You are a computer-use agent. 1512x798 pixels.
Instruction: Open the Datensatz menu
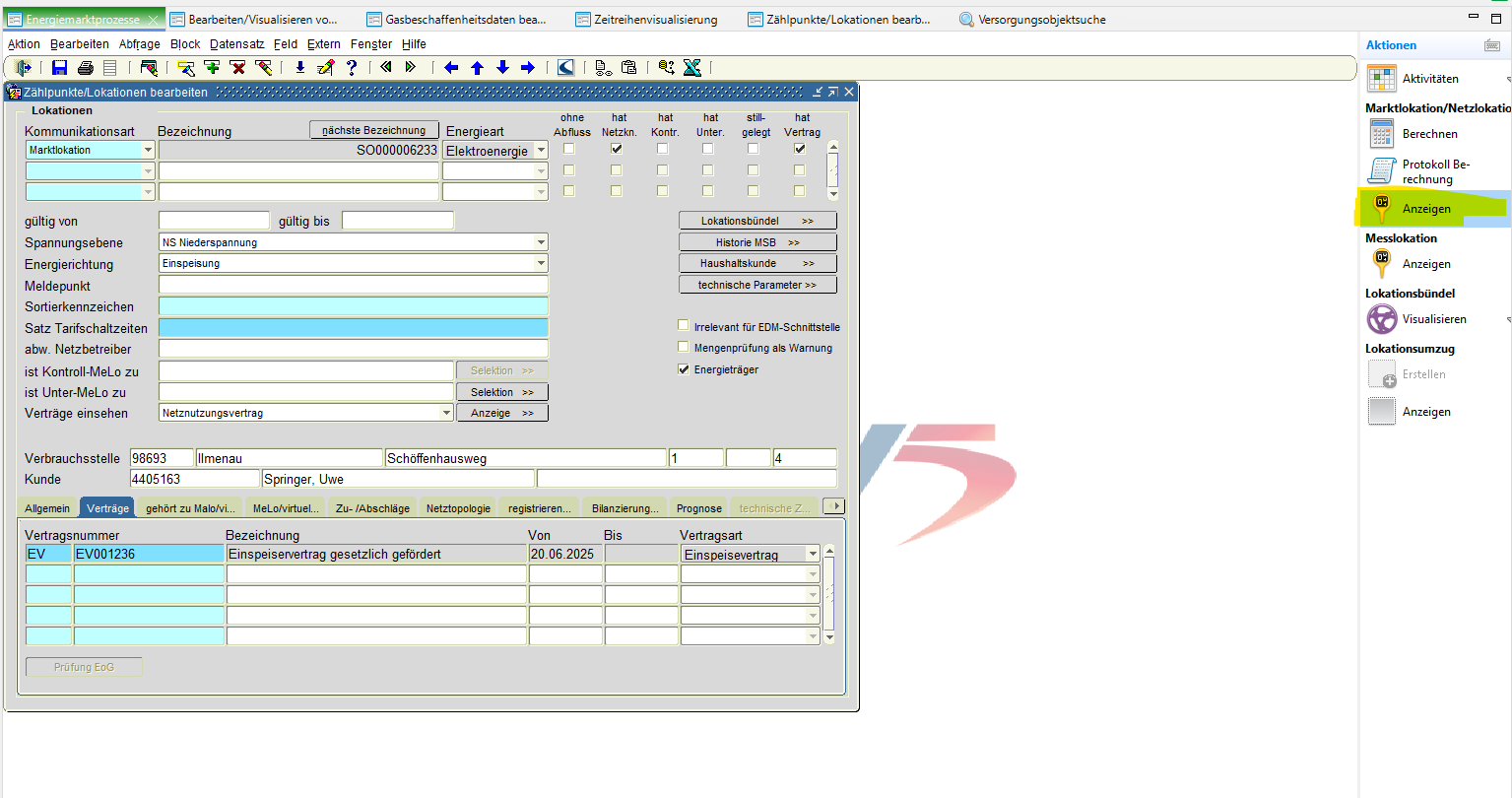click(x=236, y=44)
